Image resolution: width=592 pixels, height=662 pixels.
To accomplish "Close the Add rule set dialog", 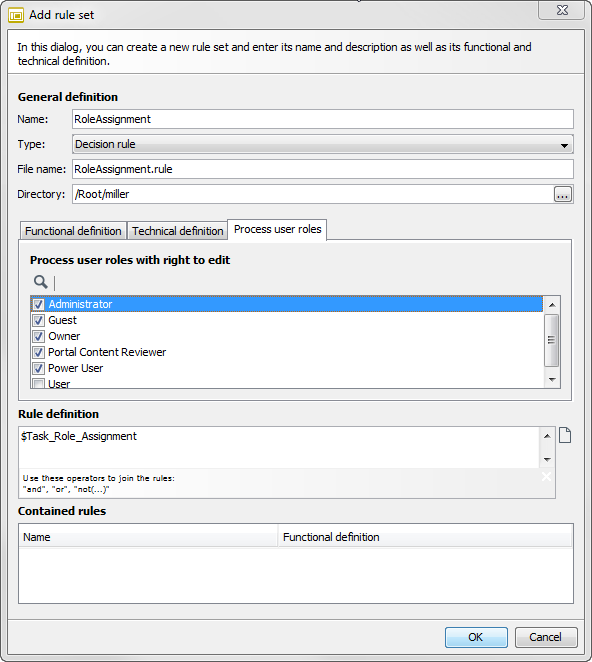I will (562, 10).
